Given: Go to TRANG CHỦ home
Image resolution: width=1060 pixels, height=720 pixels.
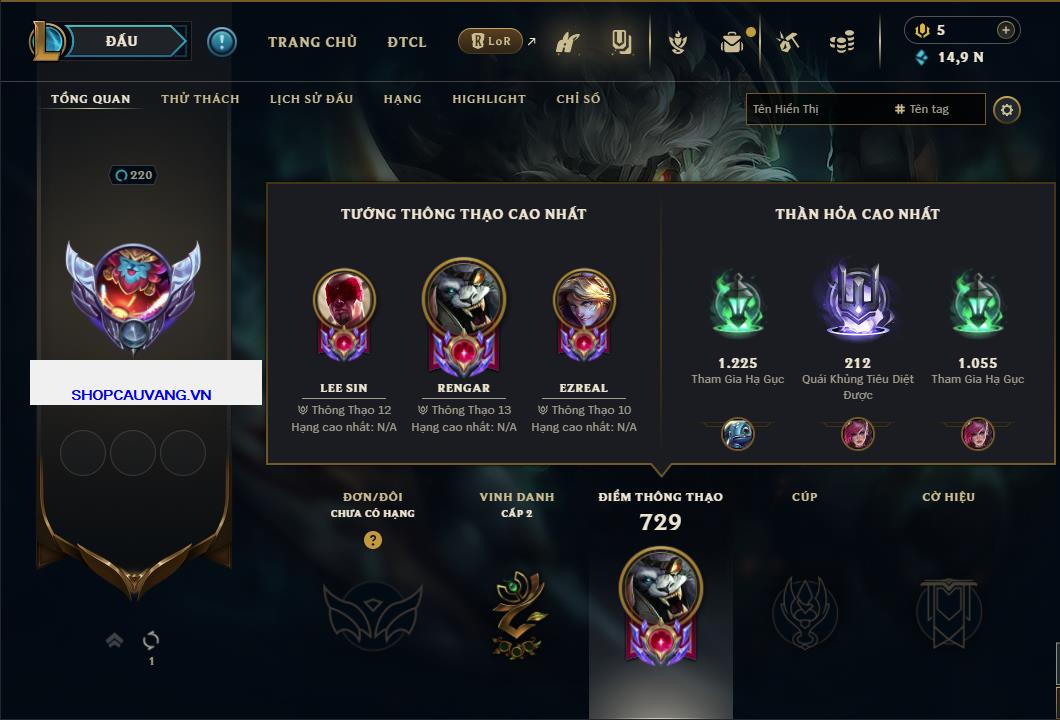Looking at the screenshot, I should tap(312, 42).
